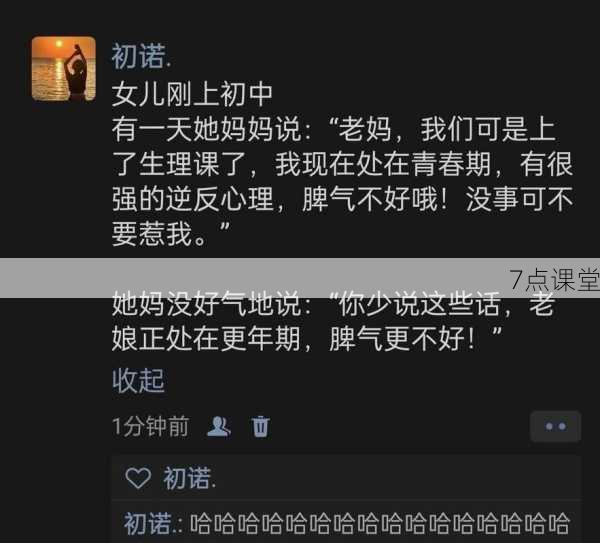Tap the line starting 强的逆反心理

(342, 199)
